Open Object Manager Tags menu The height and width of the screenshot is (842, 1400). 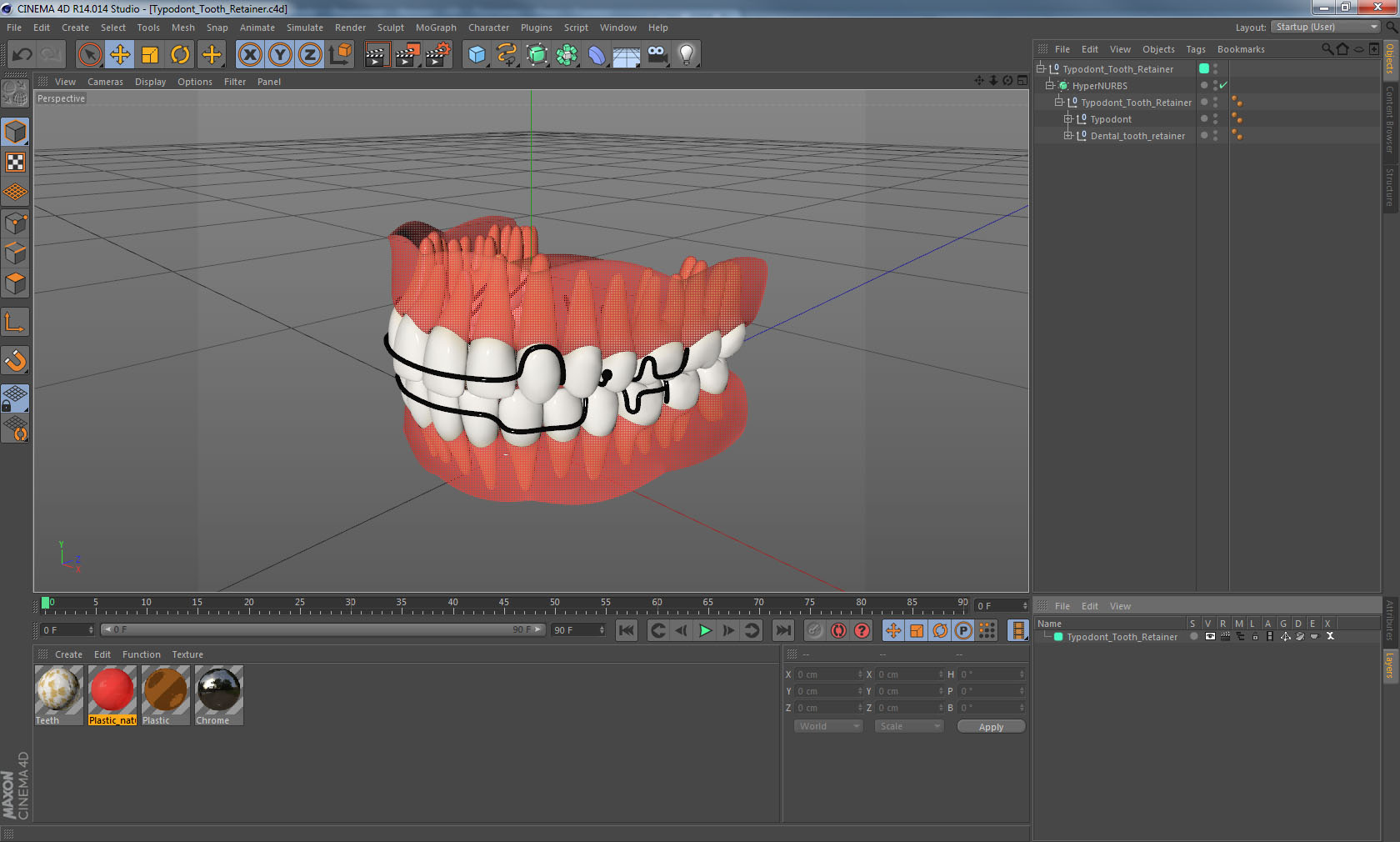click(x=1196, y=49)
